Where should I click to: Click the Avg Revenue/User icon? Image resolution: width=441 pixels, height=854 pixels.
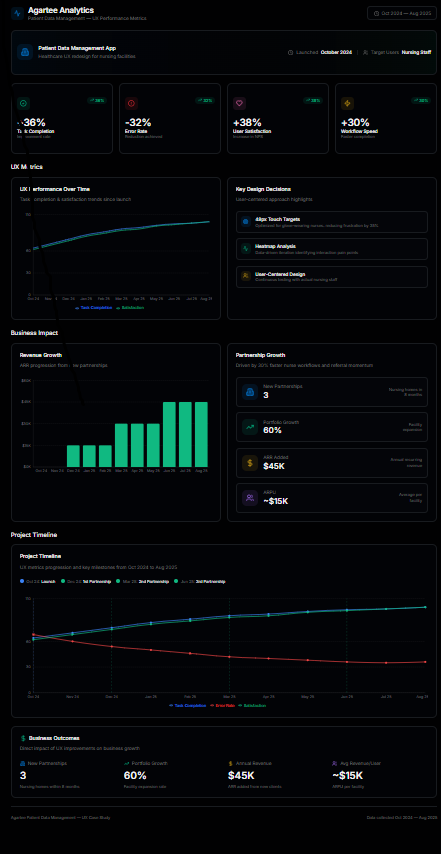(335, 764)
